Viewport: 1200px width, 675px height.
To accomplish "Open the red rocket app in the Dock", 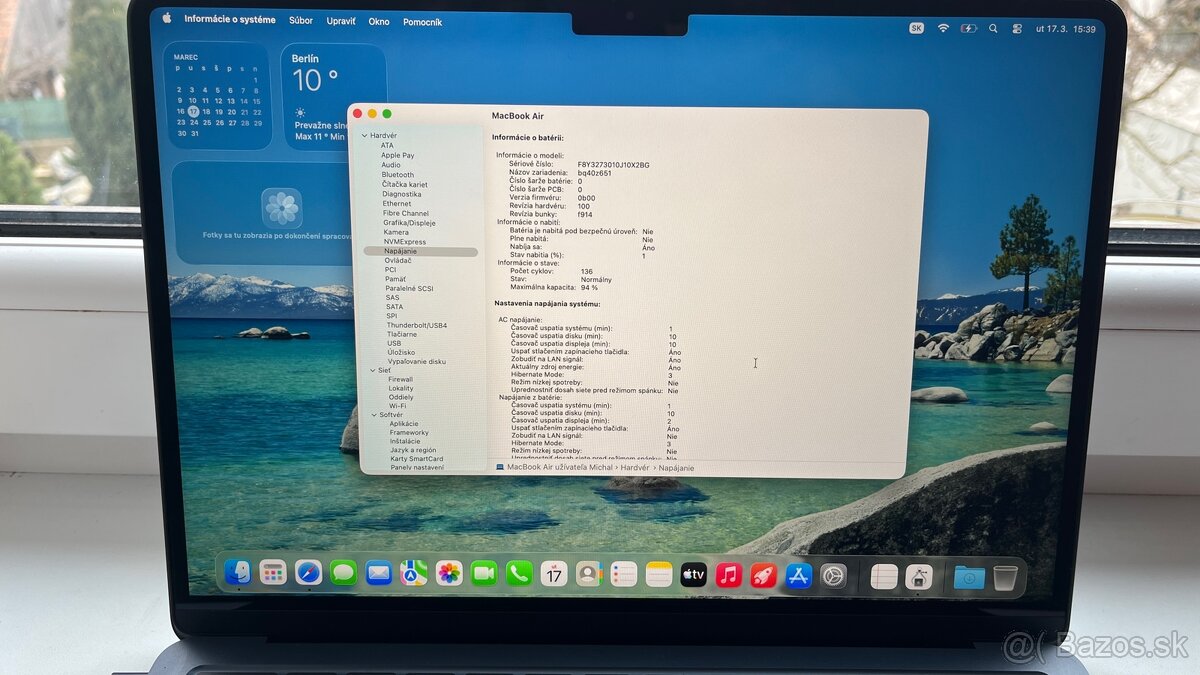I will pos(764,575).
